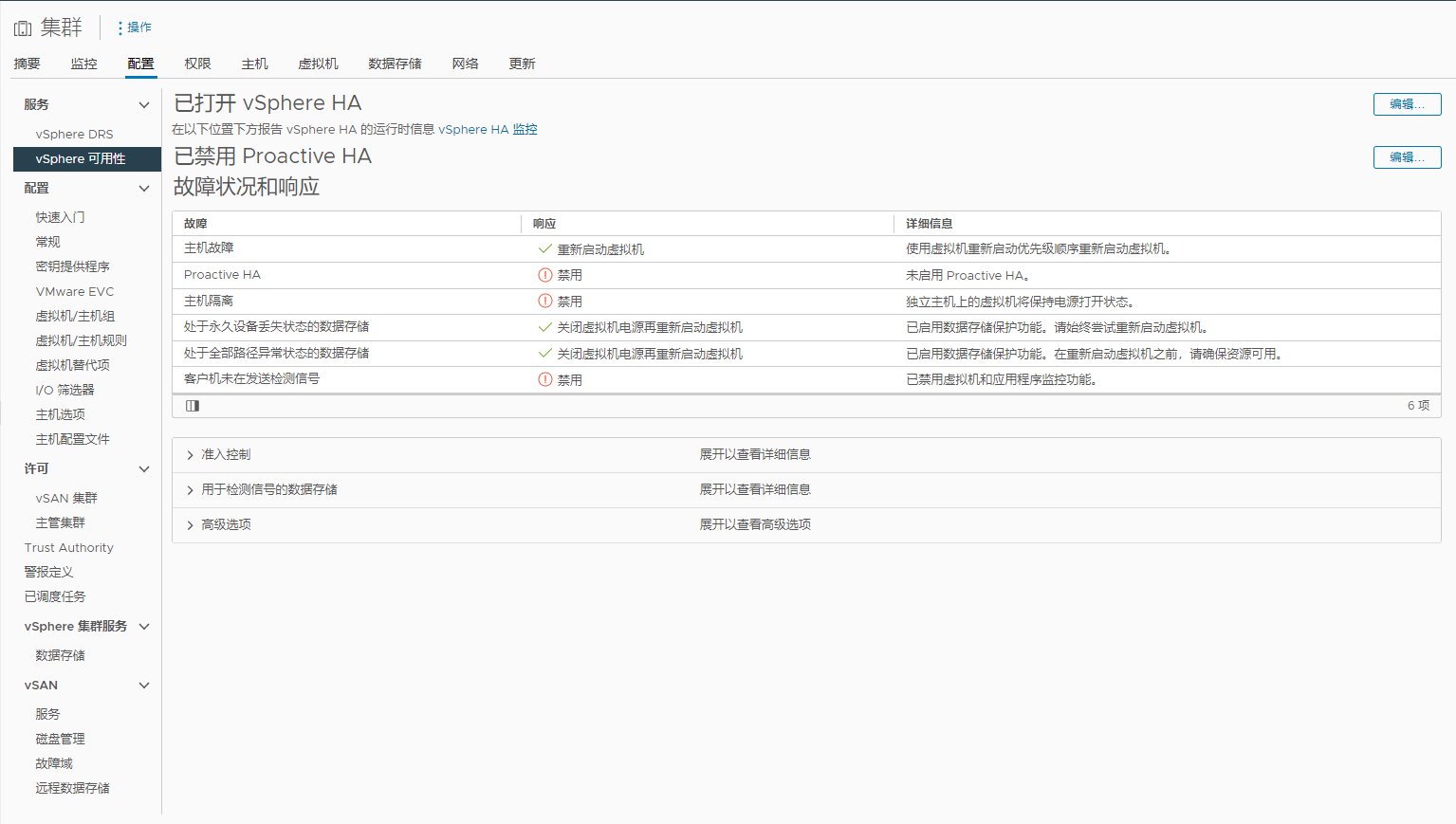Select the 主机隔离 table row
Screen dimensions: 1456x824
[806, 302]
